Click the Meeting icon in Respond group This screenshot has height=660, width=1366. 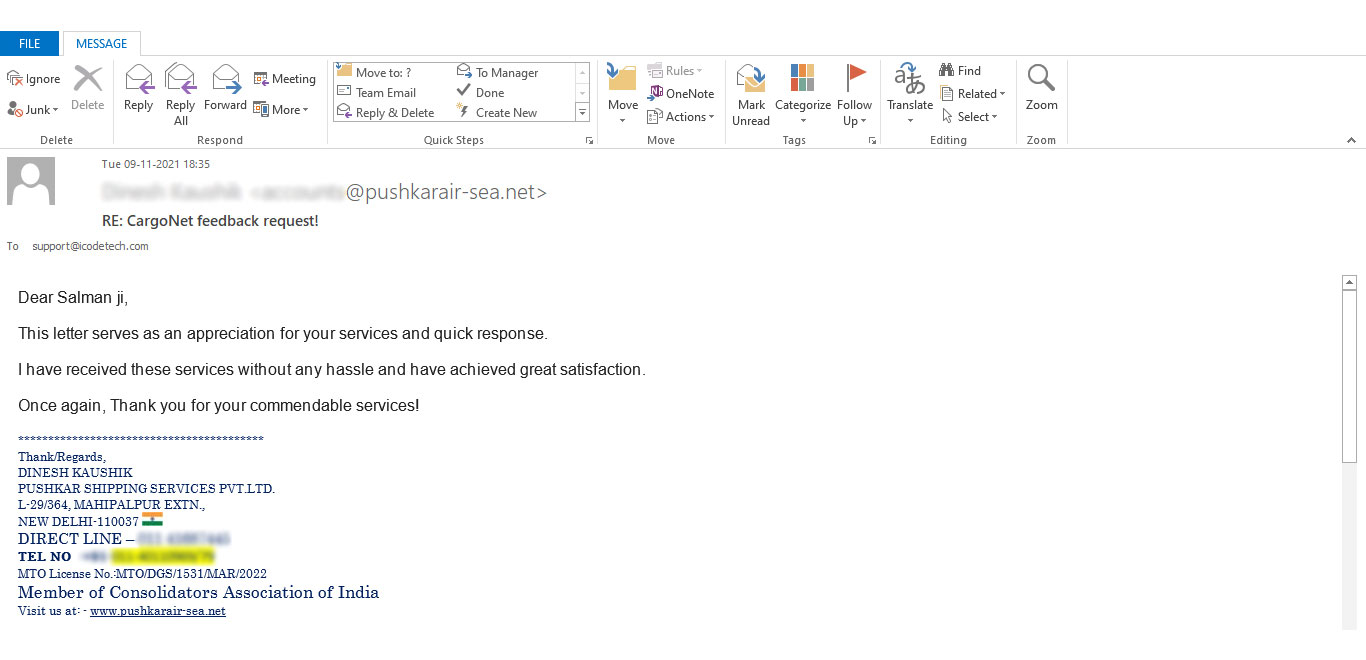285,78
